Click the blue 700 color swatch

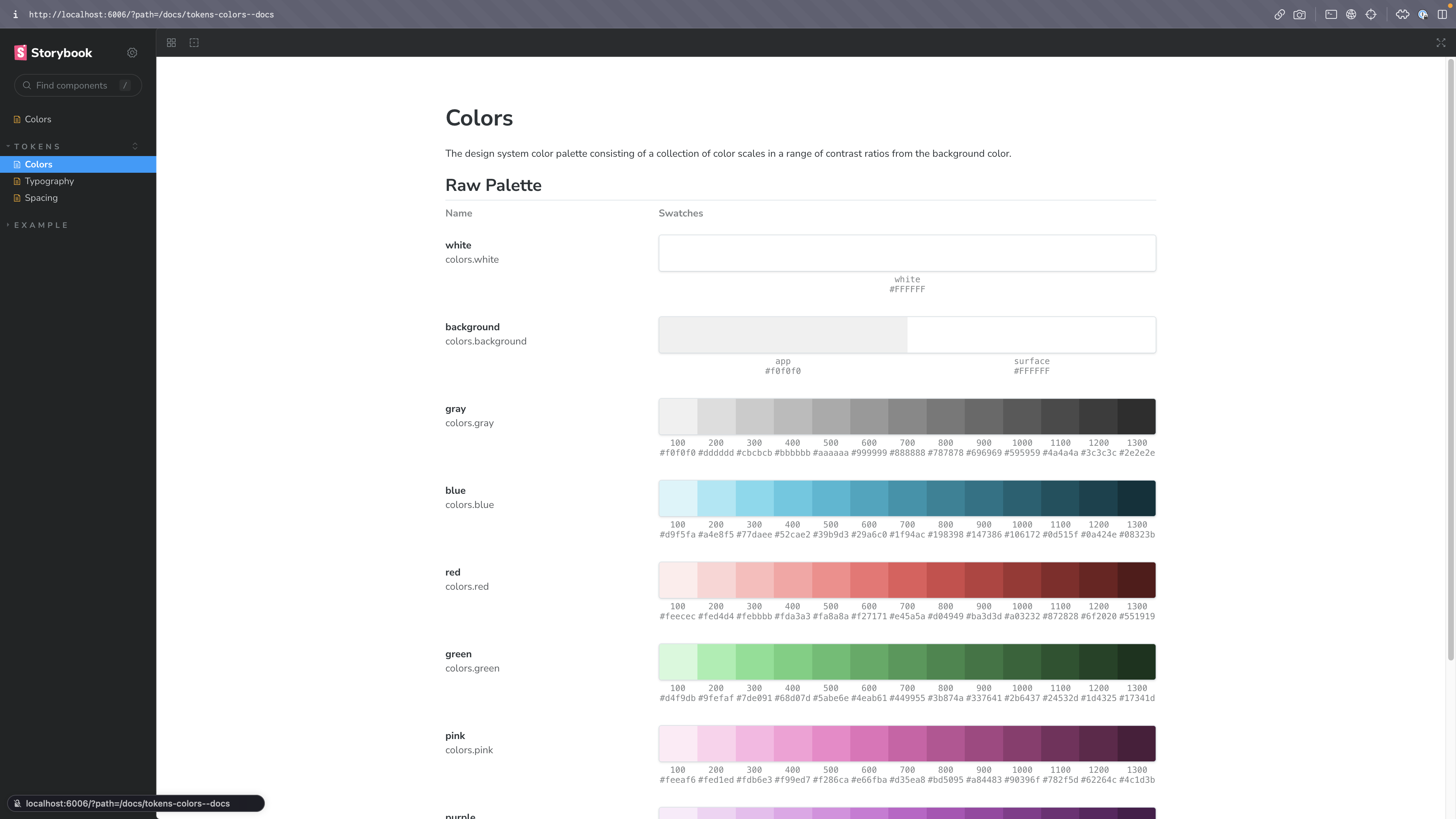[x=907, y=498]
